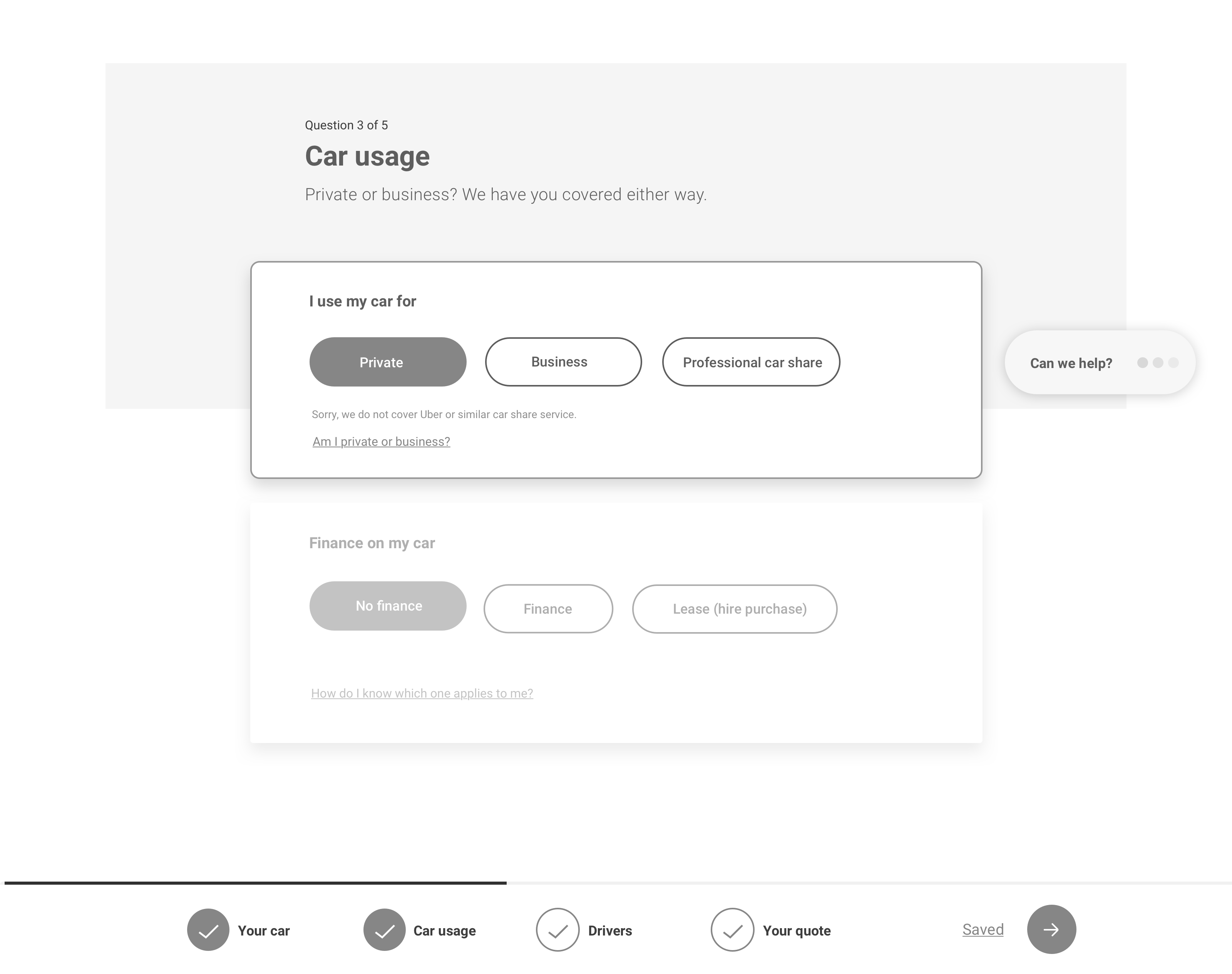Click the Your quote step circle icon
This screenshot has width=1232, height=974.
(732, 929)
